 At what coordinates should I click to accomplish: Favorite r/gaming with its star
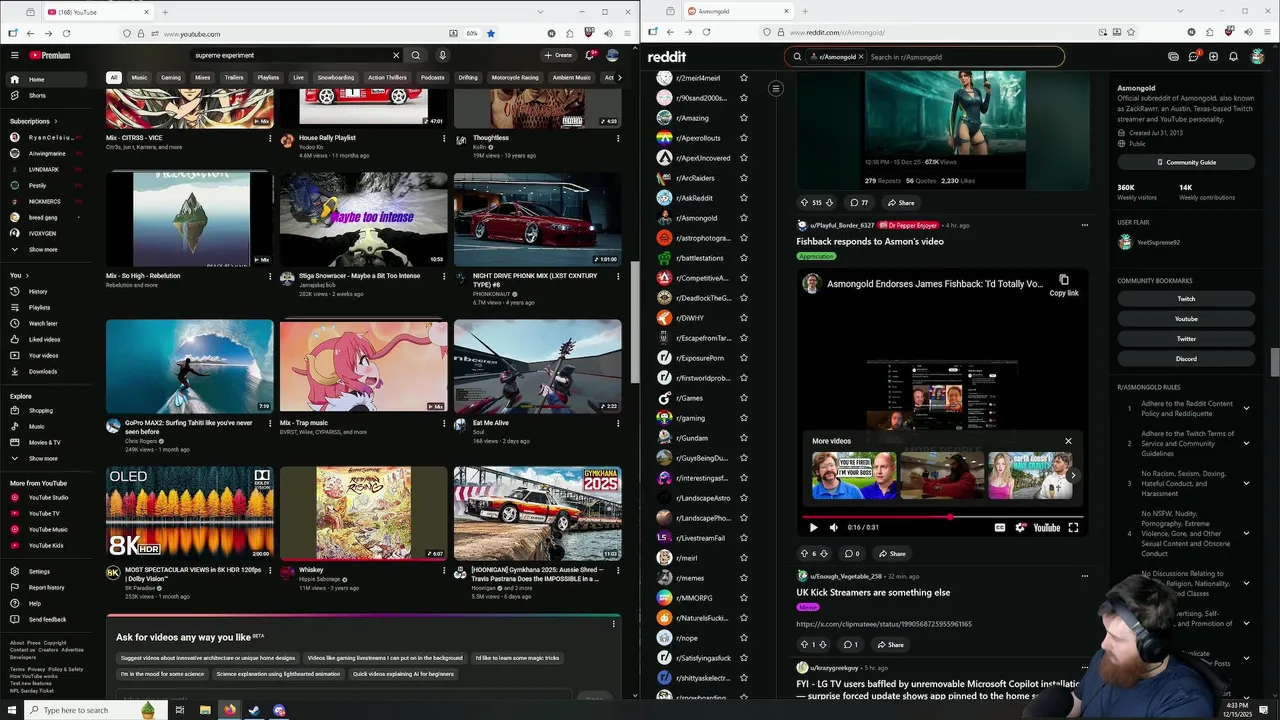pos(743,418)
